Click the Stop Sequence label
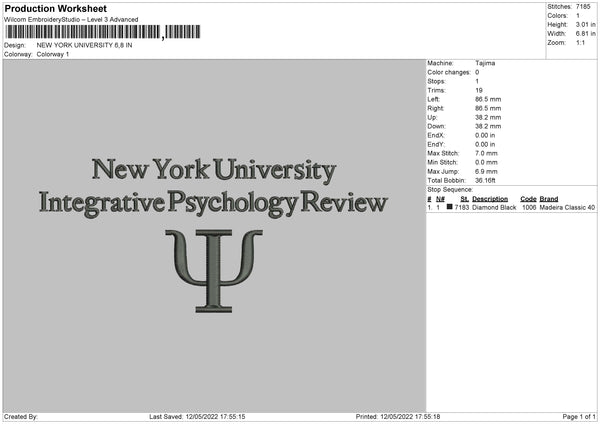This screenshot has width=600, height=424. pyautogui.click(x=450, y=190)
